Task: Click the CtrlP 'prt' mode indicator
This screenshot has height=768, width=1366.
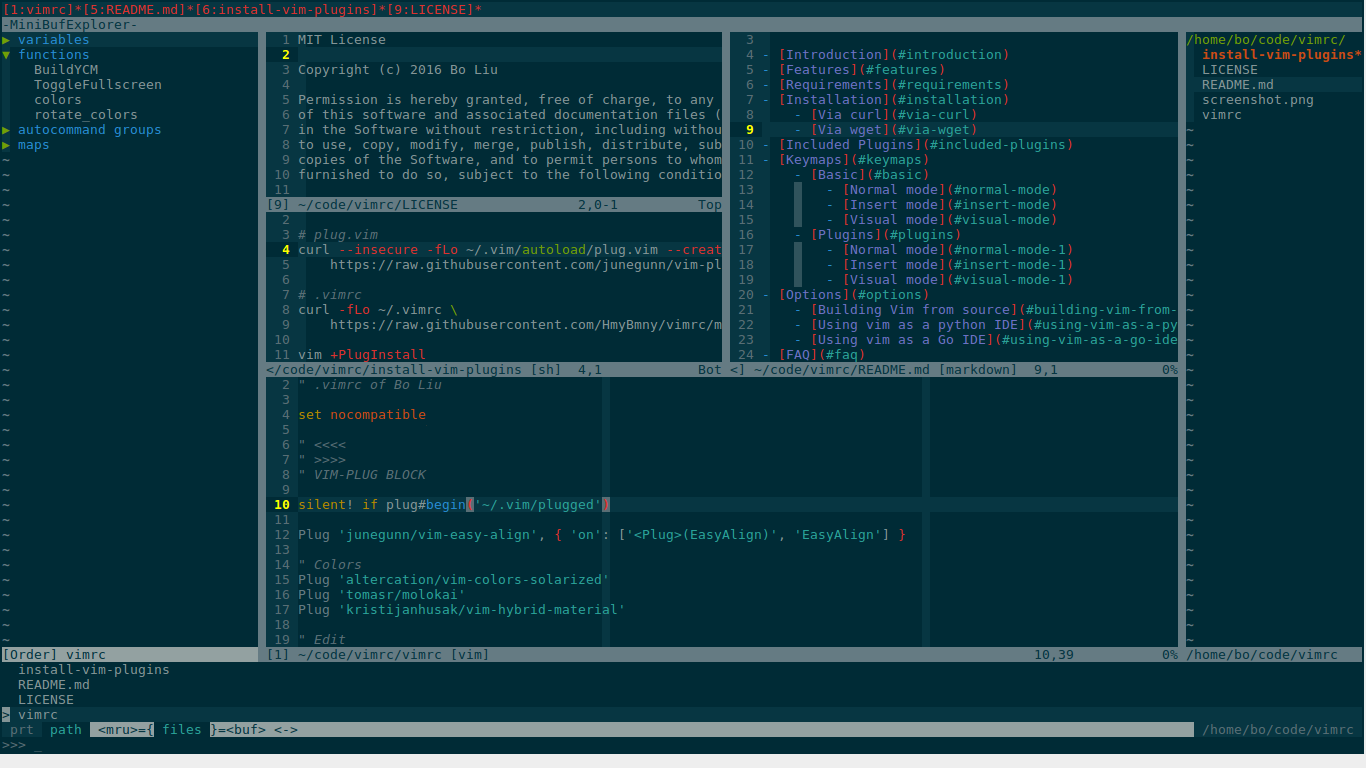Action: [x=22, y=730]
